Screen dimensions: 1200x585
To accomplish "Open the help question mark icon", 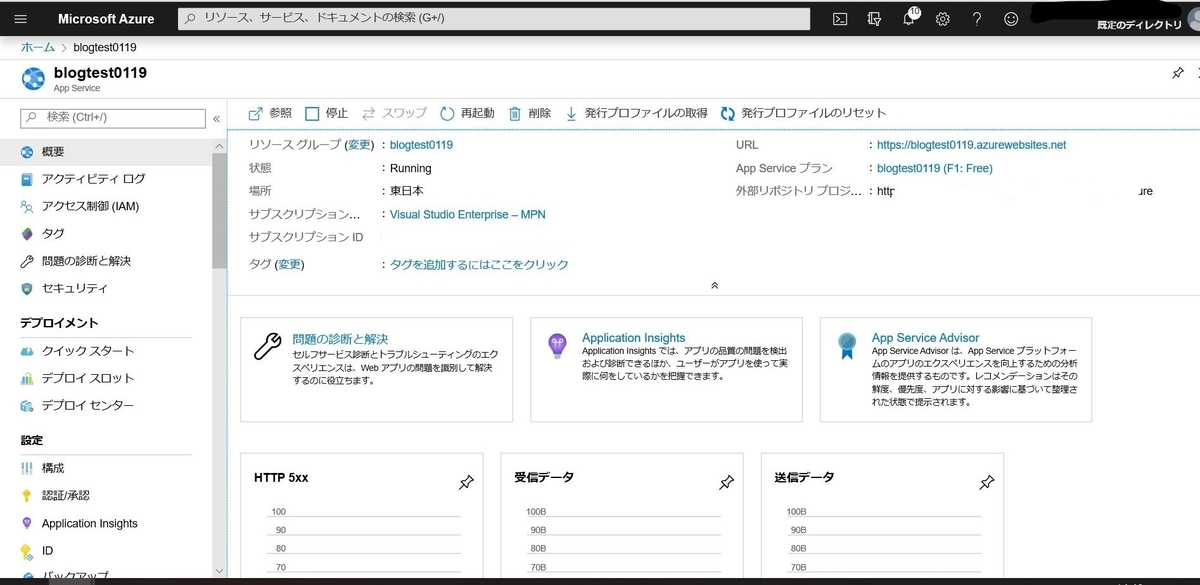I will pyautogui.click(x=977, y=18).
